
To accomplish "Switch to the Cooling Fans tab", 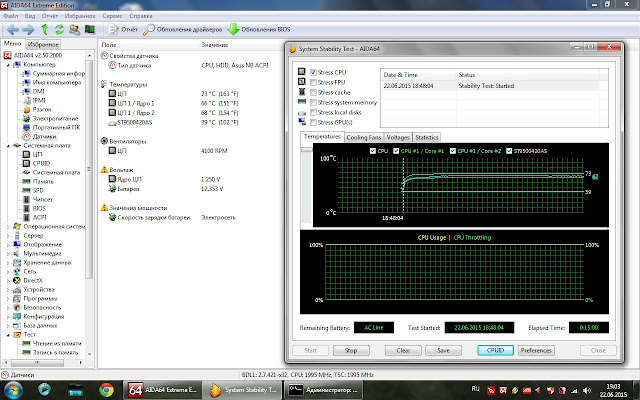I will [363, 137].
